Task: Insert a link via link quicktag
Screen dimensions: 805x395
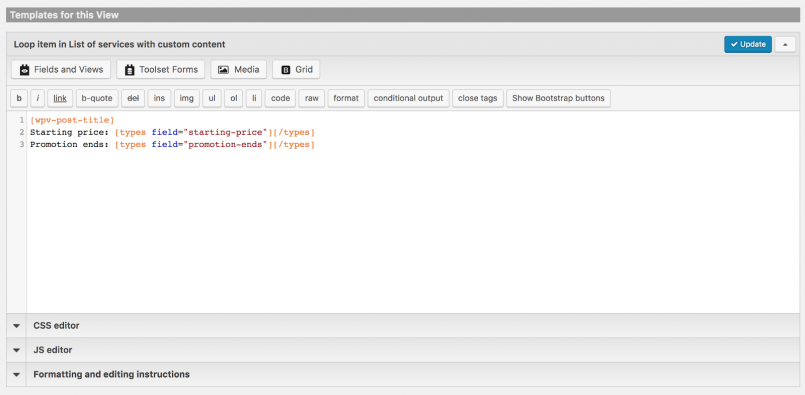Action: tap(60, 98)
